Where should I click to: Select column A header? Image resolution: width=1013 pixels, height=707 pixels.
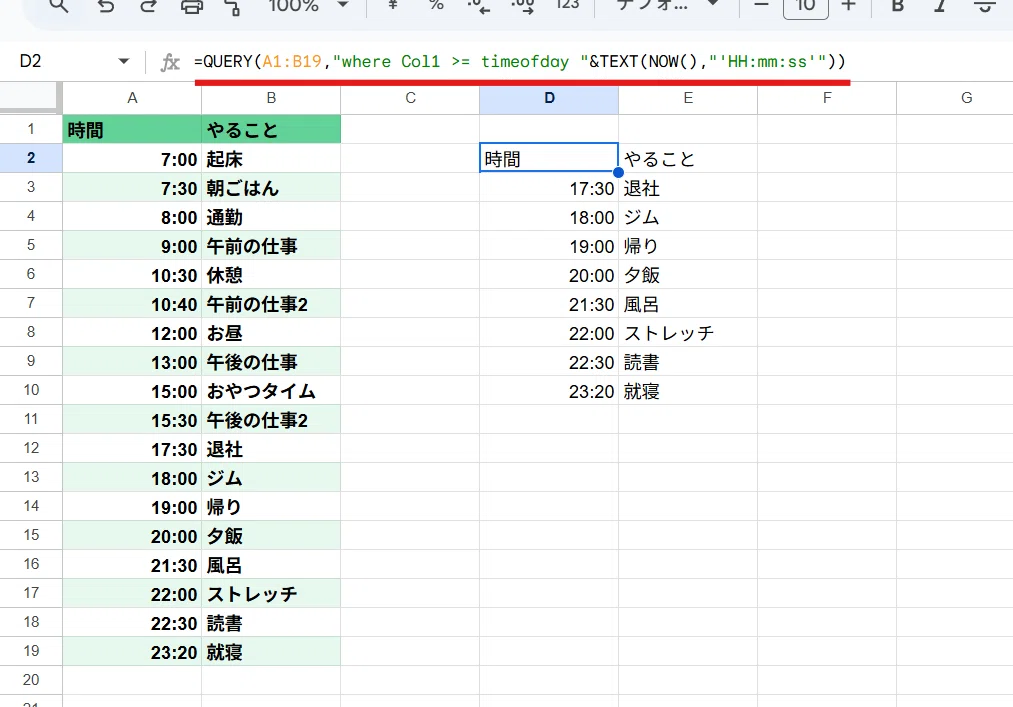coord(132,98)
